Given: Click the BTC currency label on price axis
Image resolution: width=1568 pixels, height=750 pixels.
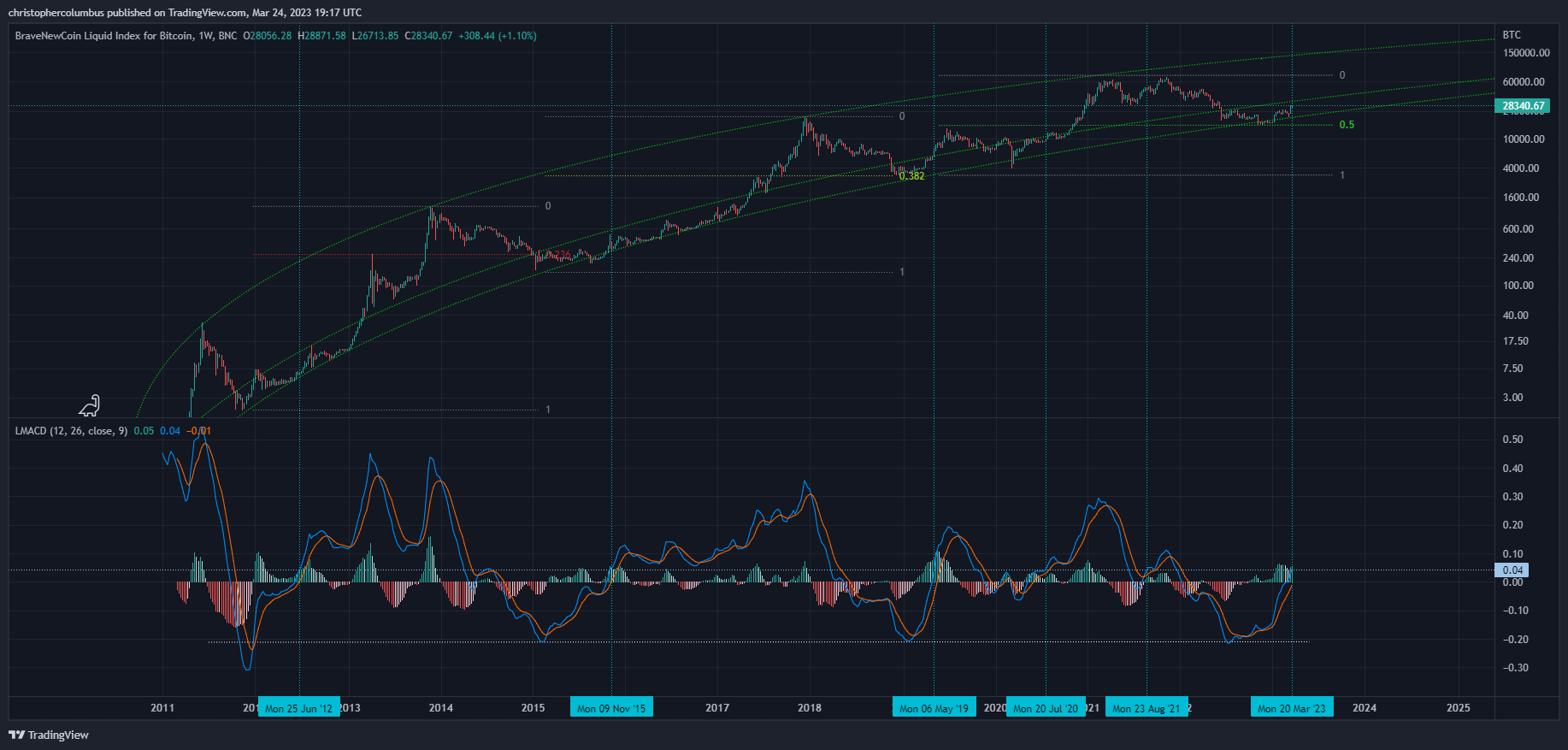Looking at the screenshot, I should coord(1512,35).
